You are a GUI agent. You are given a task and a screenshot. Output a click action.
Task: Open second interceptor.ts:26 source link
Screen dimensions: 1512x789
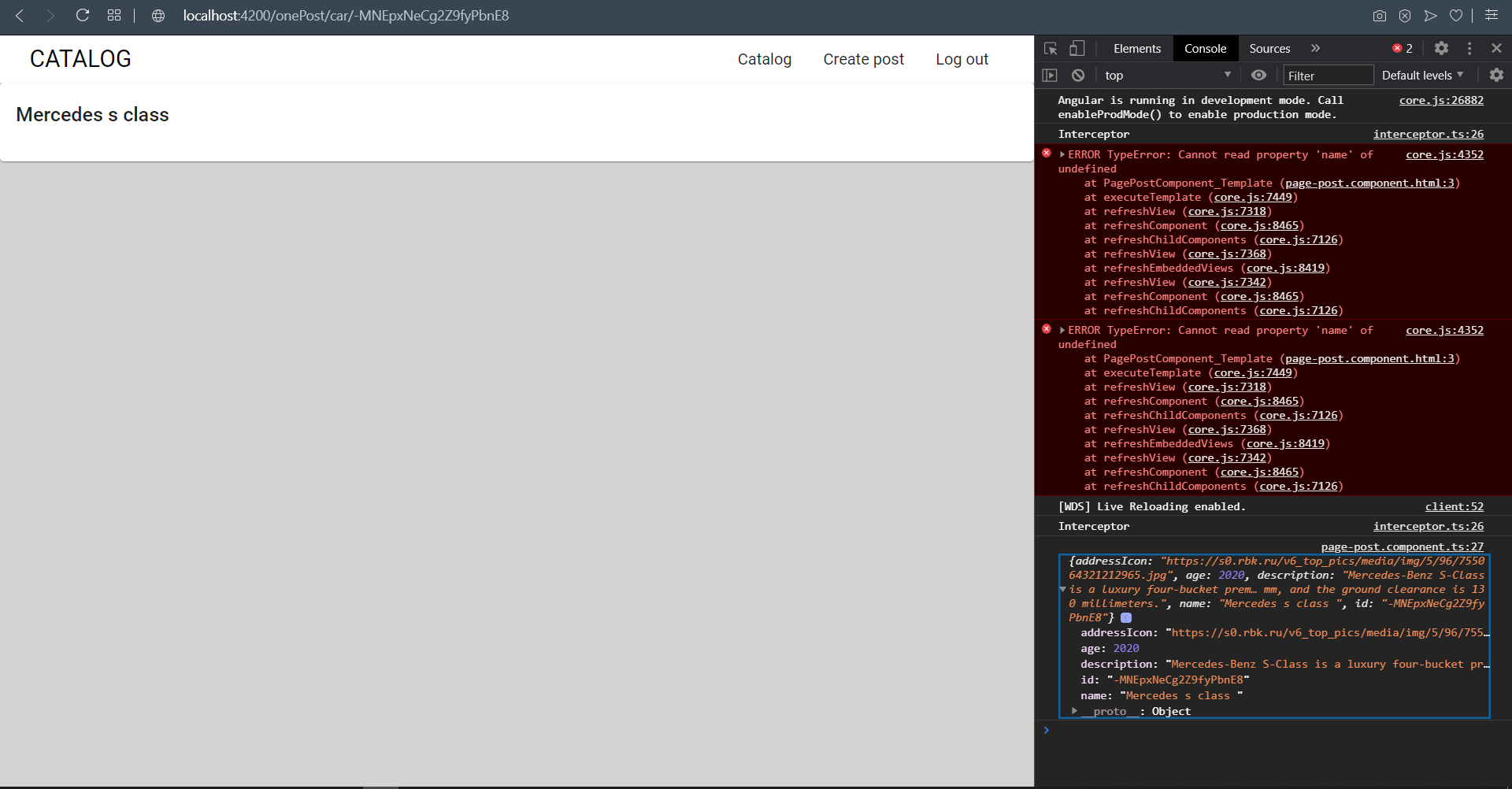click(x=1429, y=526)
